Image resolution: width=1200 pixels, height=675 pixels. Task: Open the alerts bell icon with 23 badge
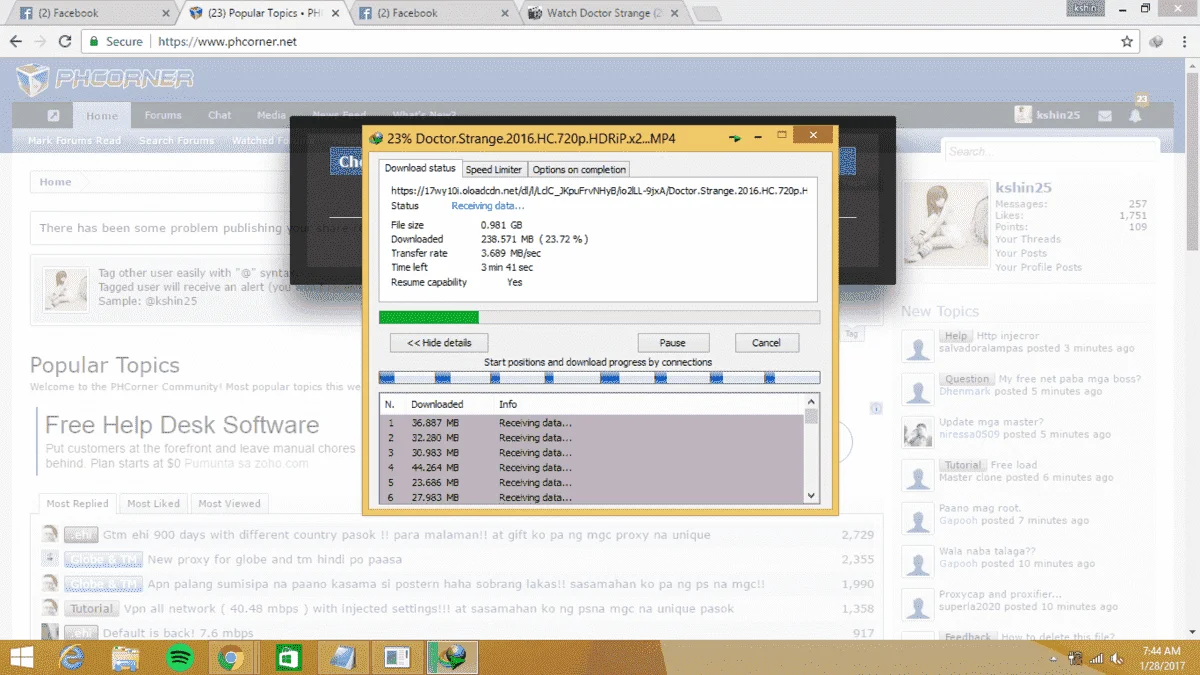pos(1136,115)
